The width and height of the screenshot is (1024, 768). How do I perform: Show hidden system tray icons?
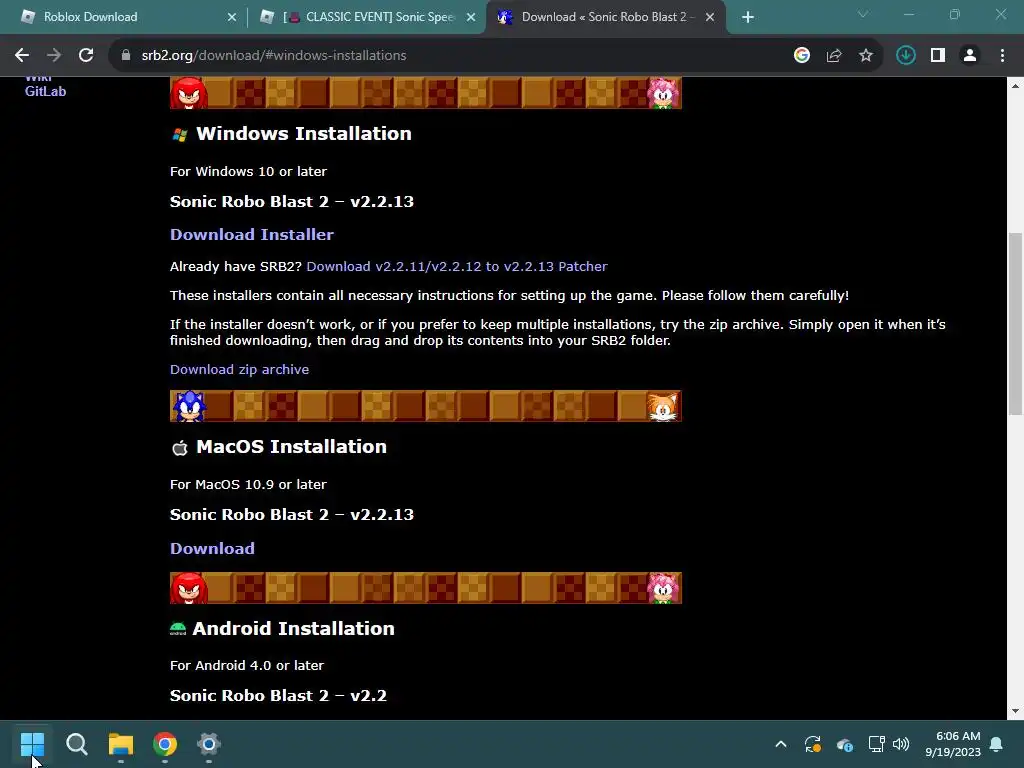[781, 744]
